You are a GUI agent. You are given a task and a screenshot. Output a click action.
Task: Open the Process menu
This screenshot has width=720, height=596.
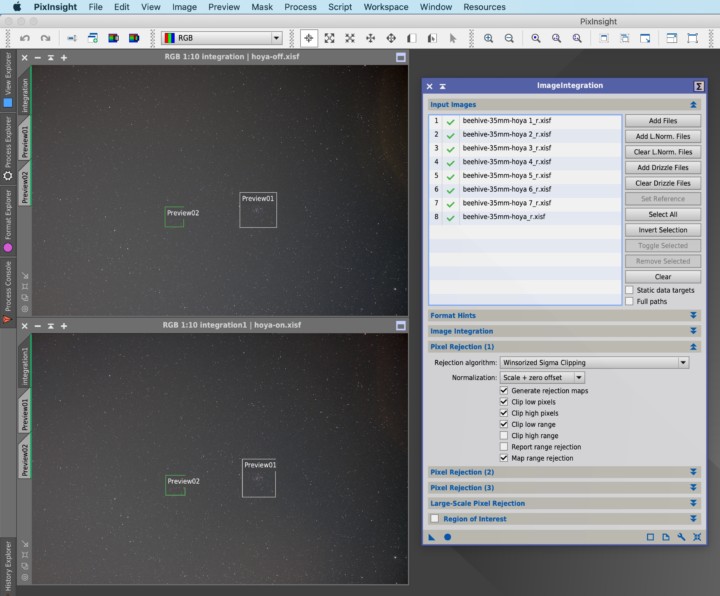point(300,7)
